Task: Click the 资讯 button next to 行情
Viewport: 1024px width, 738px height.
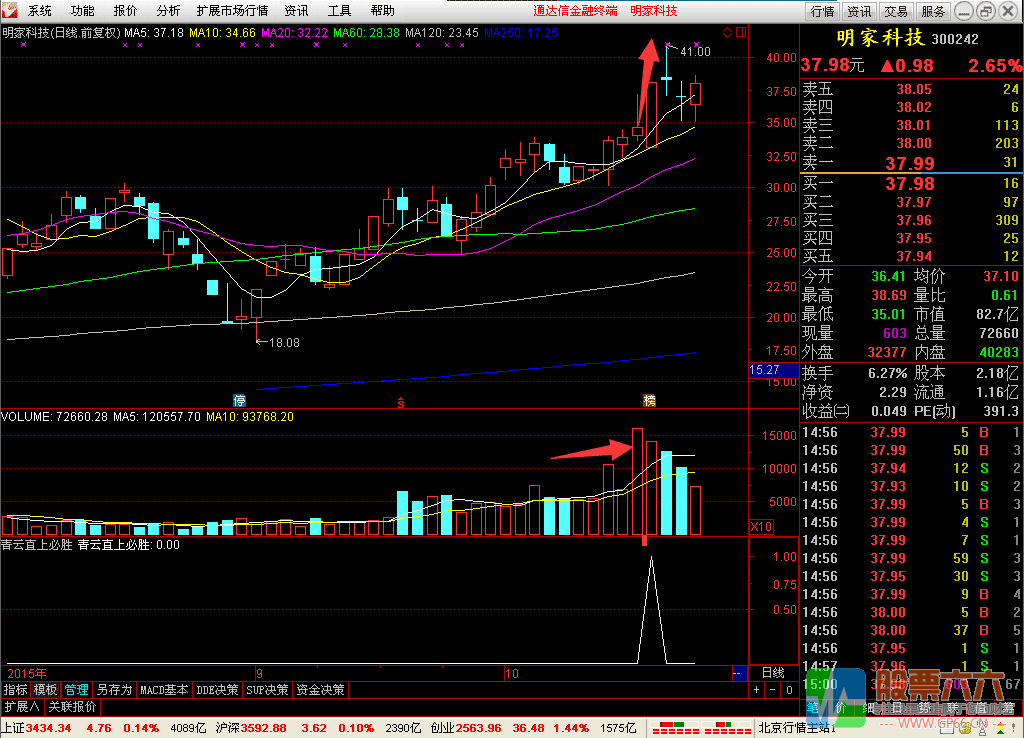Action: (859, 11)
